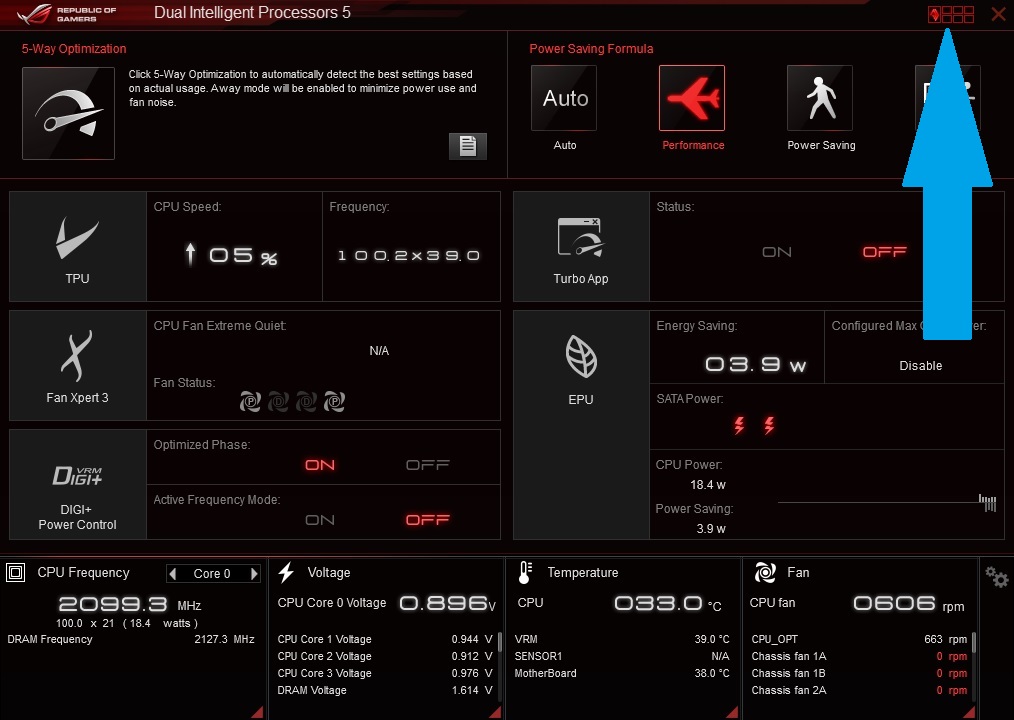Click the Configured Max CPU Power Disable value
This screenshot has width=1014, height=720.
(920, 366)
